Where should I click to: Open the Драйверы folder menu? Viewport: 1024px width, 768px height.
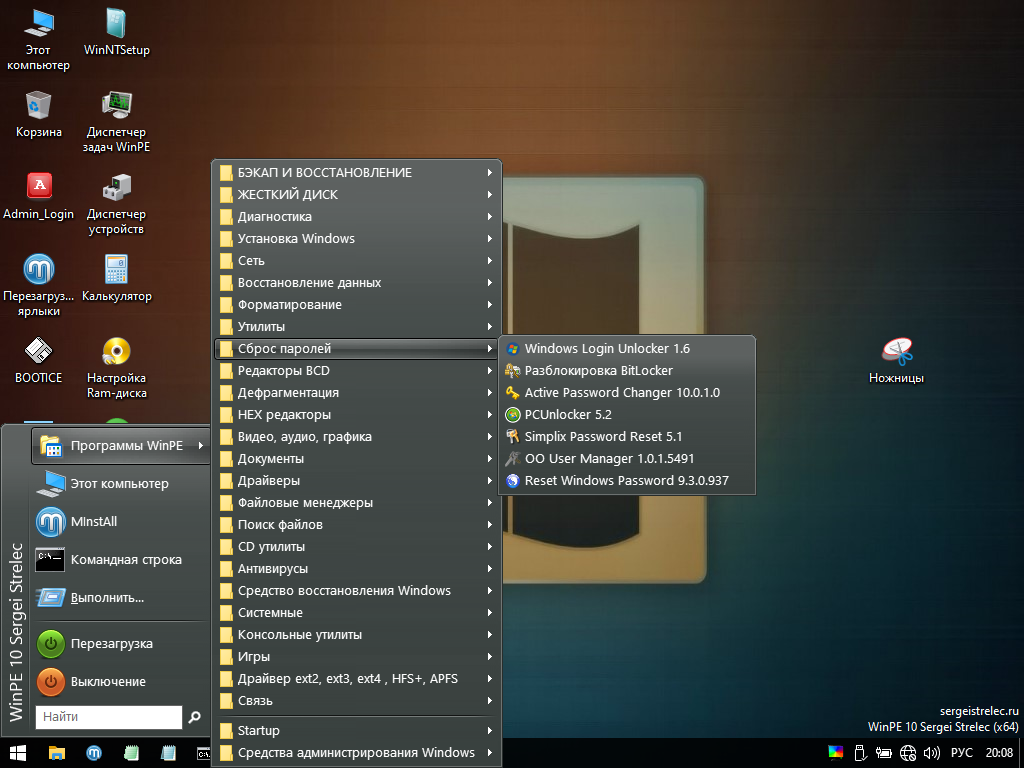(357, 481)
